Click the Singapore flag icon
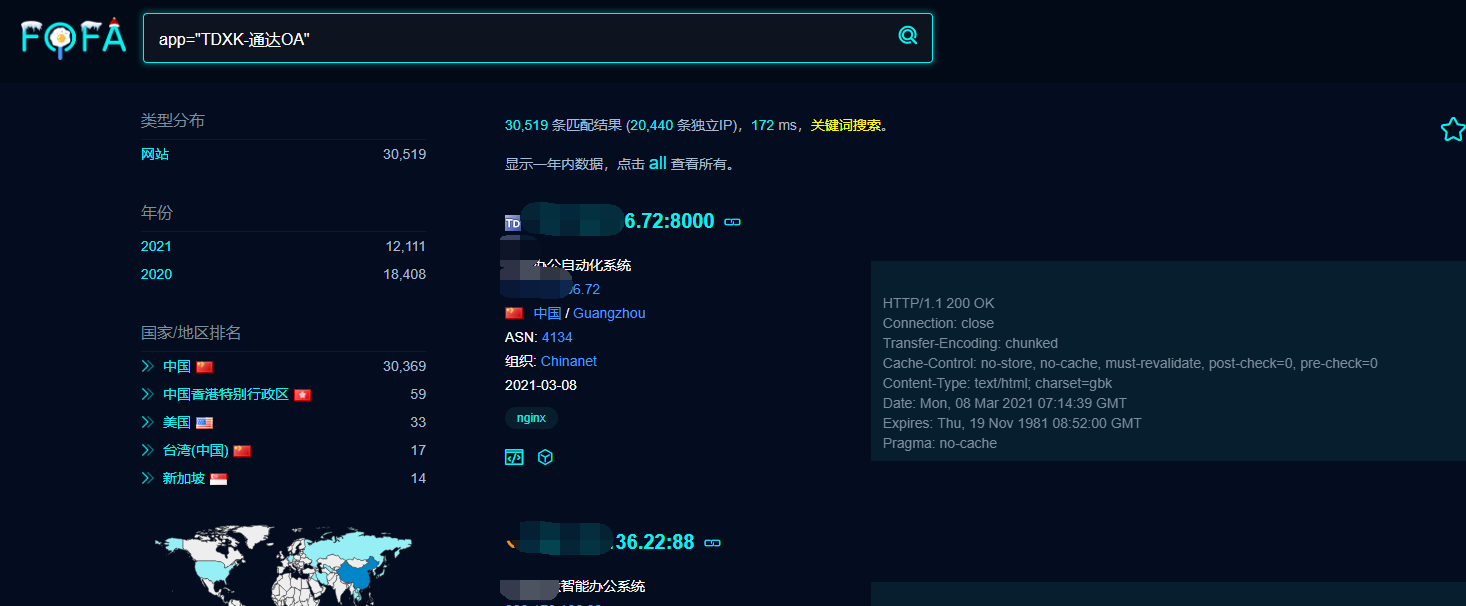Viewport: 1466px width, 606px height. pos(218,479)
